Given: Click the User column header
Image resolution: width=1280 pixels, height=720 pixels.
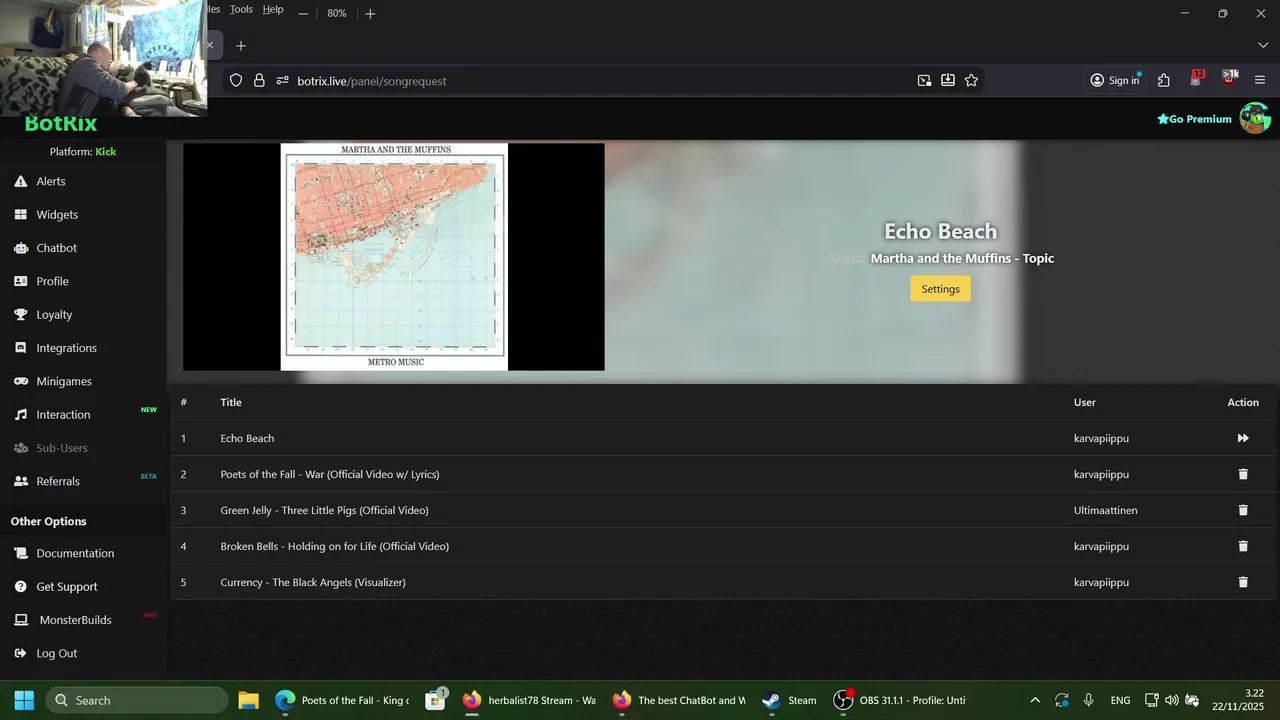Looking at the screenshot, I should (x=1084, y=402).
